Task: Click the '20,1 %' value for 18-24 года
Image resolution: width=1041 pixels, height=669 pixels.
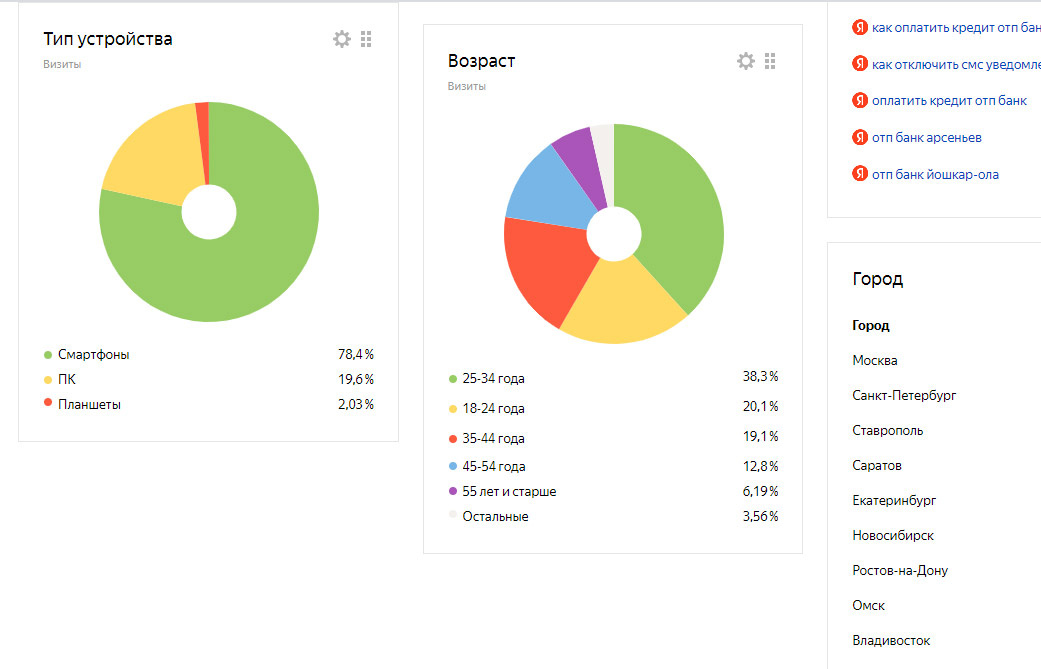Action: (x=760, y=406)
